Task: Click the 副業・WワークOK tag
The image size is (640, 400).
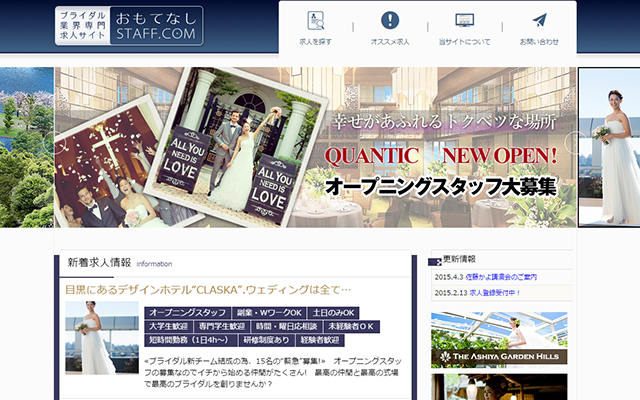Action: (x=269, y=313)
